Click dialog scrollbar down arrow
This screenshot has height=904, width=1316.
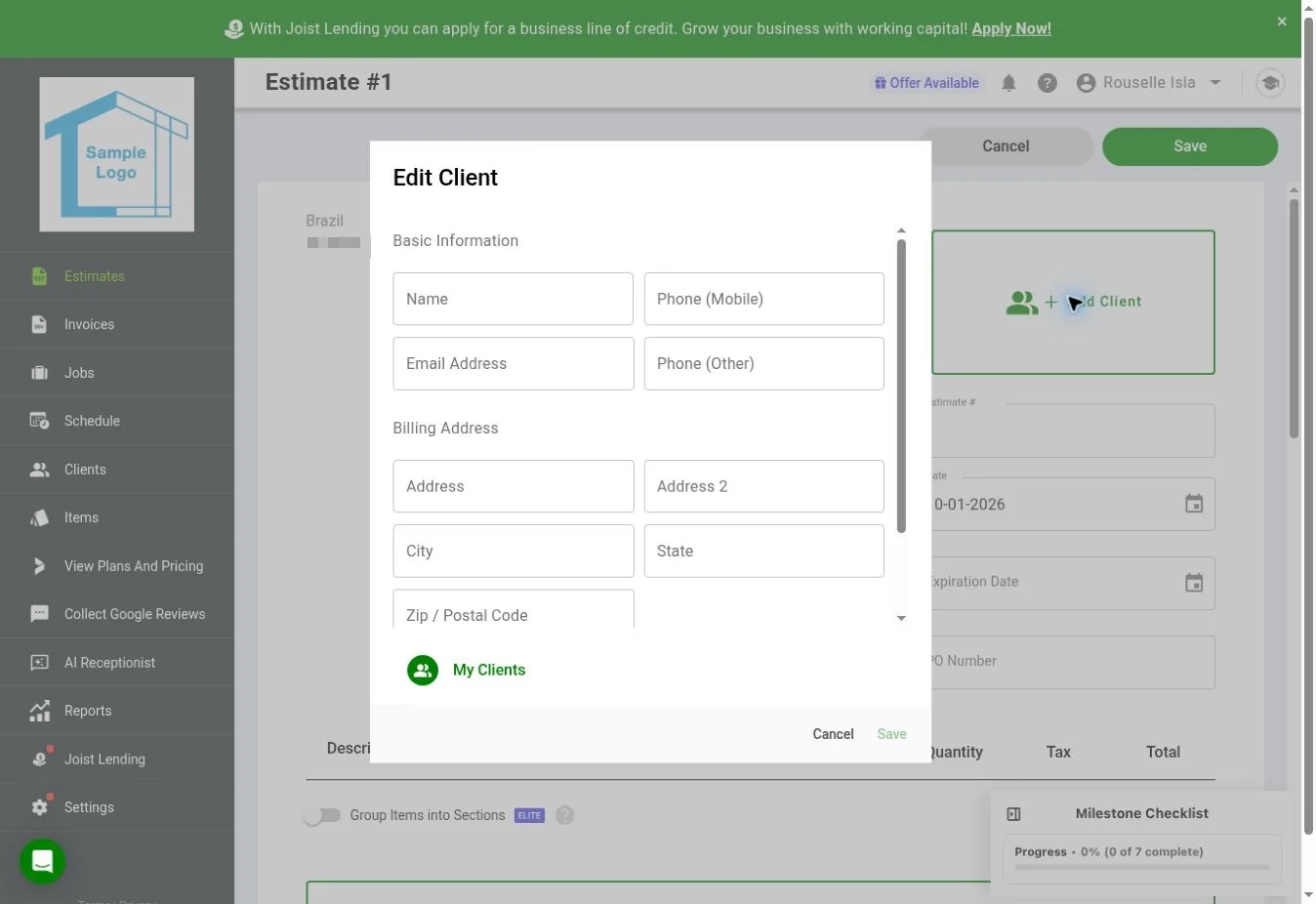[901, 618]
